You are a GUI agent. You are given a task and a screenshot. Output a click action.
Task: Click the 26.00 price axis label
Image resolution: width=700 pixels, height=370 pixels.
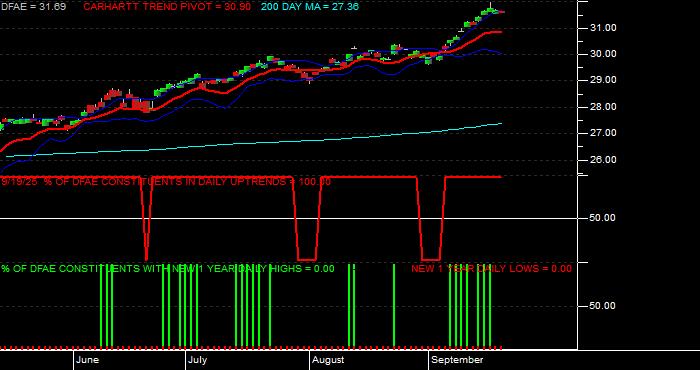tap(604, 160)
